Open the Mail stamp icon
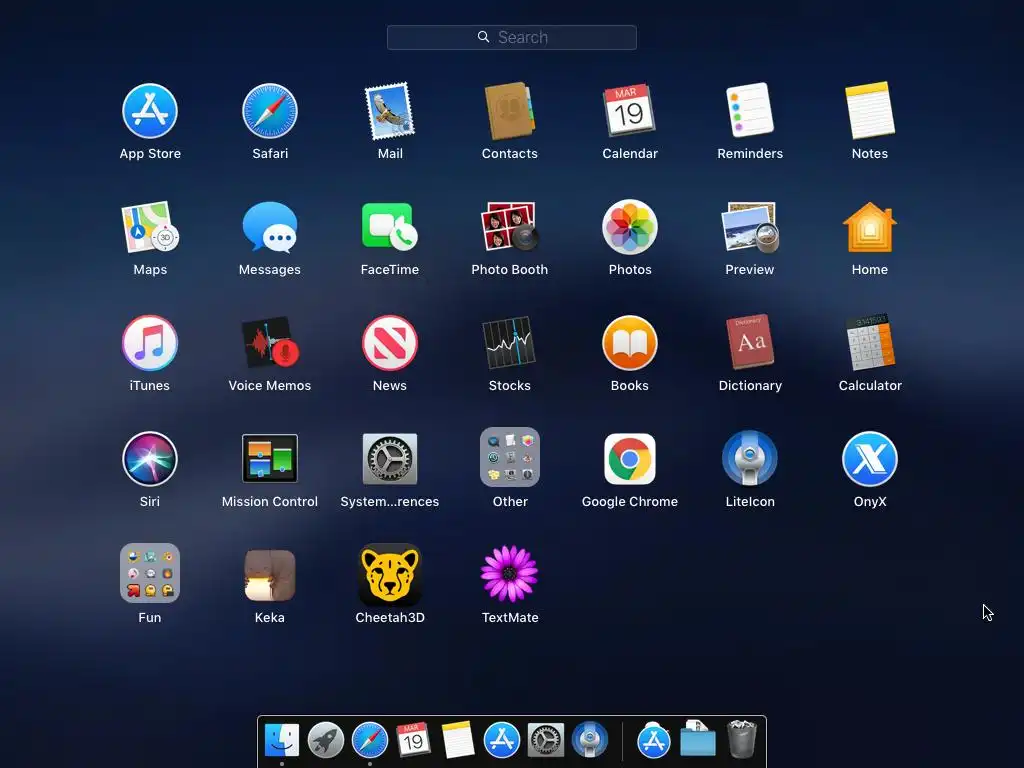This screenshot has height=768, width=1024. (x=390, y=111)
